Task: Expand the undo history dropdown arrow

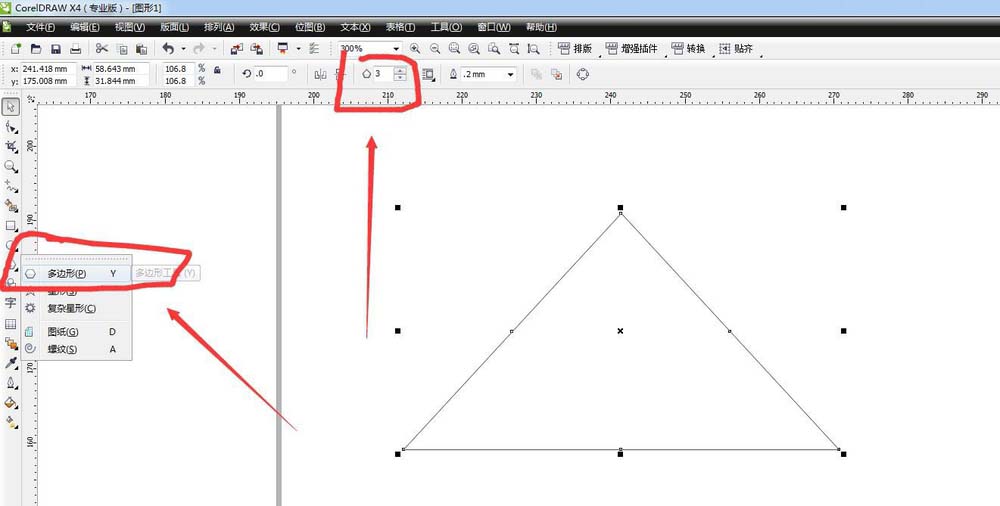Action: tap(184, 48)
